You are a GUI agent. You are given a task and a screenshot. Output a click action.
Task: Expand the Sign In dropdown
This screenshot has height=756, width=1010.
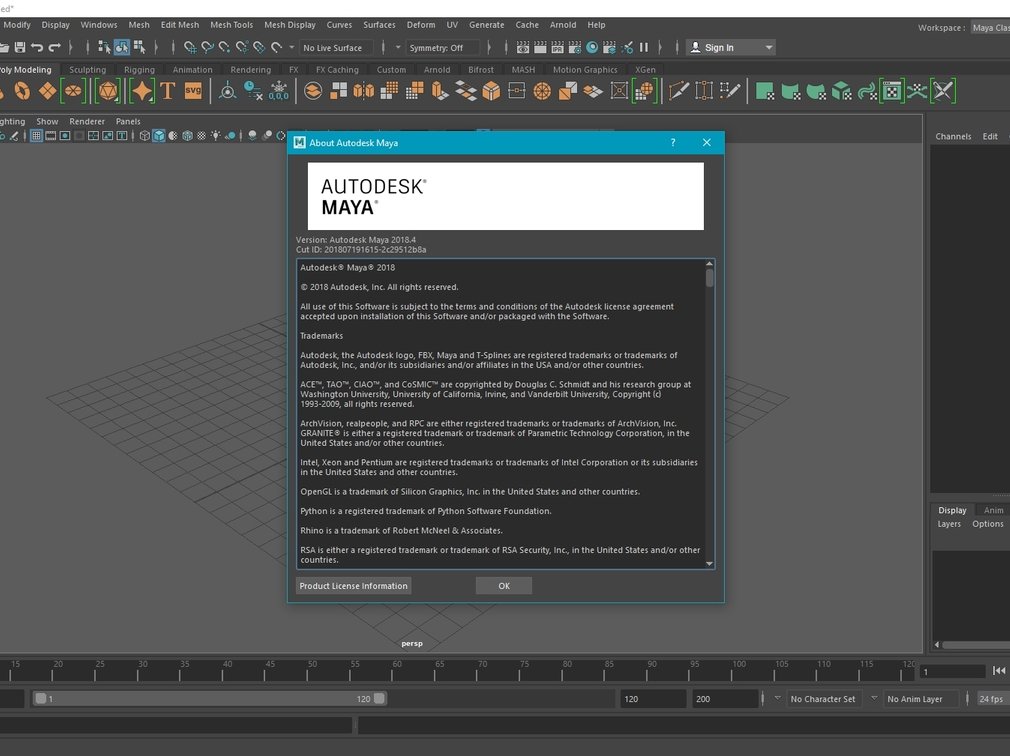click(x=730, y=48)
